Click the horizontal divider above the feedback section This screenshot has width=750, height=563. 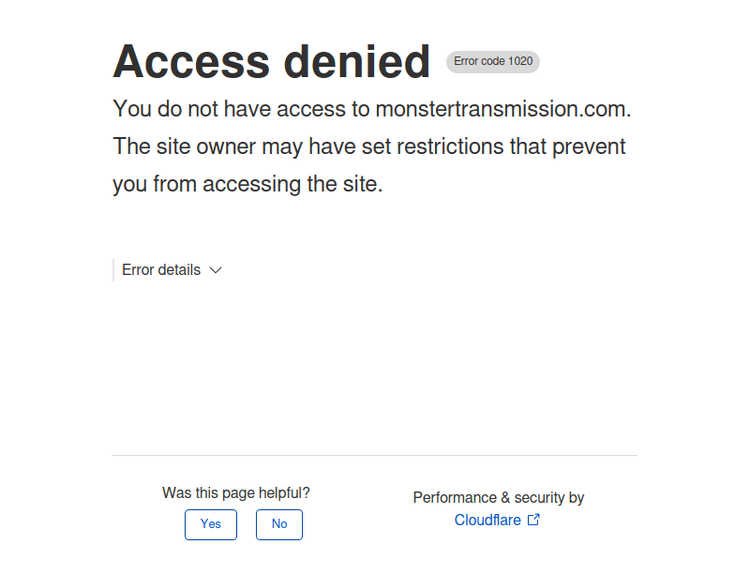[x=374, y=456]
